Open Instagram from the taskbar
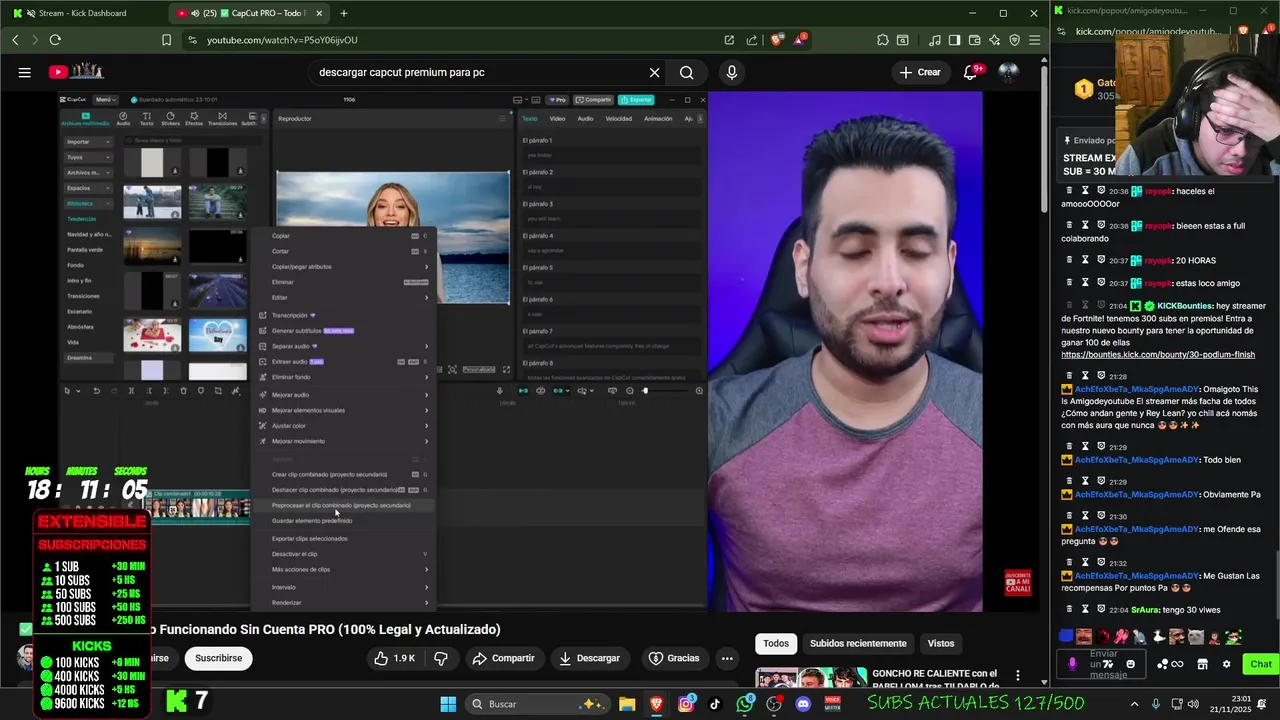This screenshot has width=1280, height=720. point(686,704)
